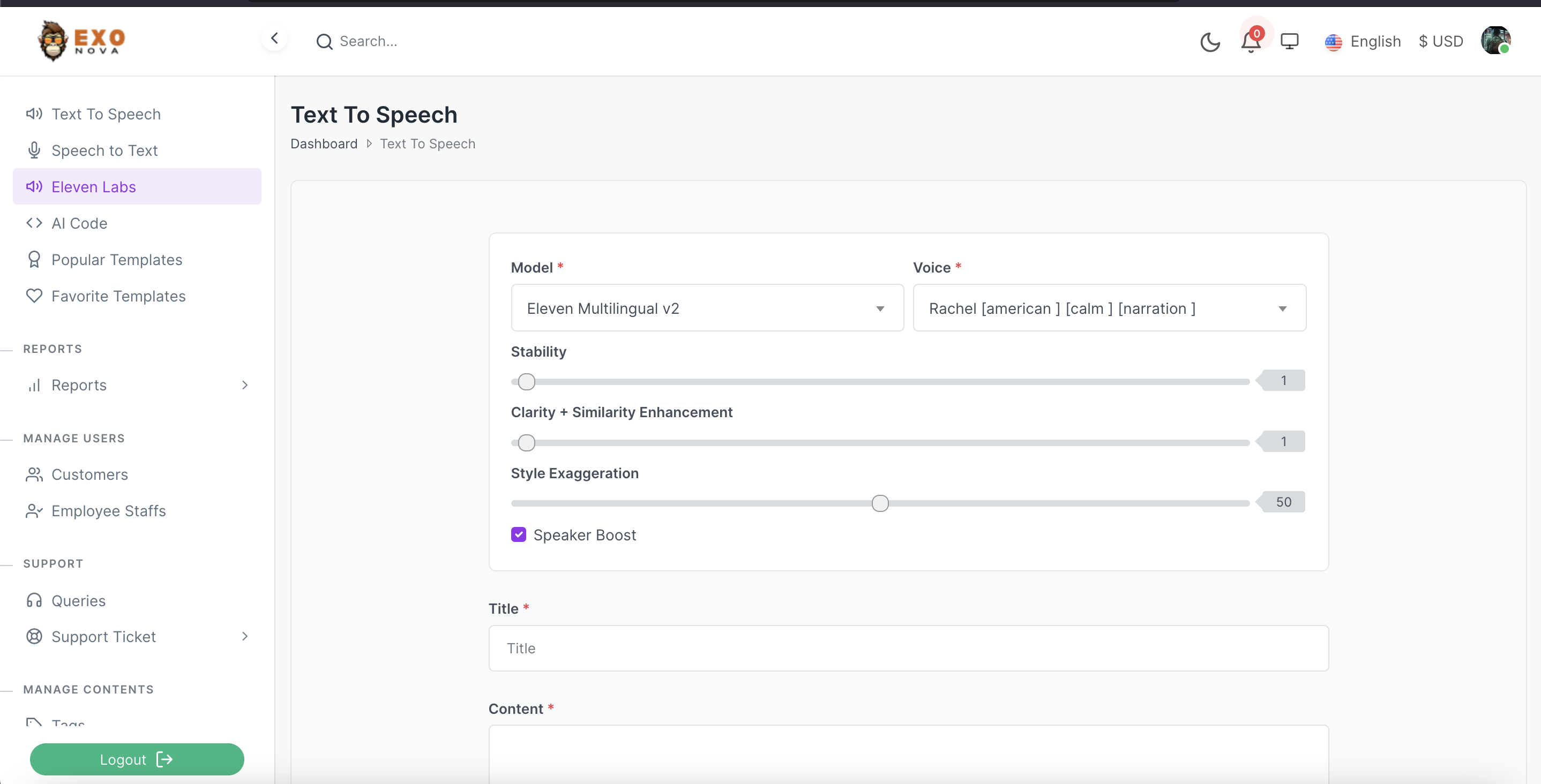This screenshot has height=784, width=1541.
Task: Click the Style Exaggeration slider handle
Action: [880, 503]
